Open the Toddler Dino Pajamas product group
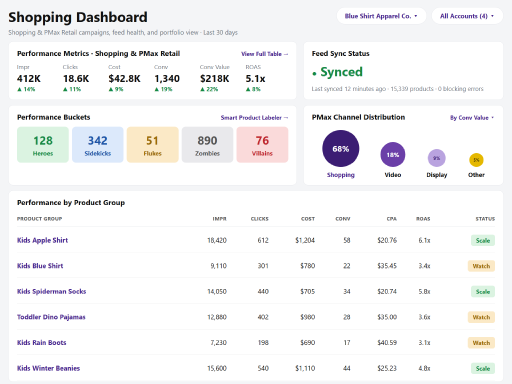Viewport: 512px width, 384px height. (x=51, y=317)
